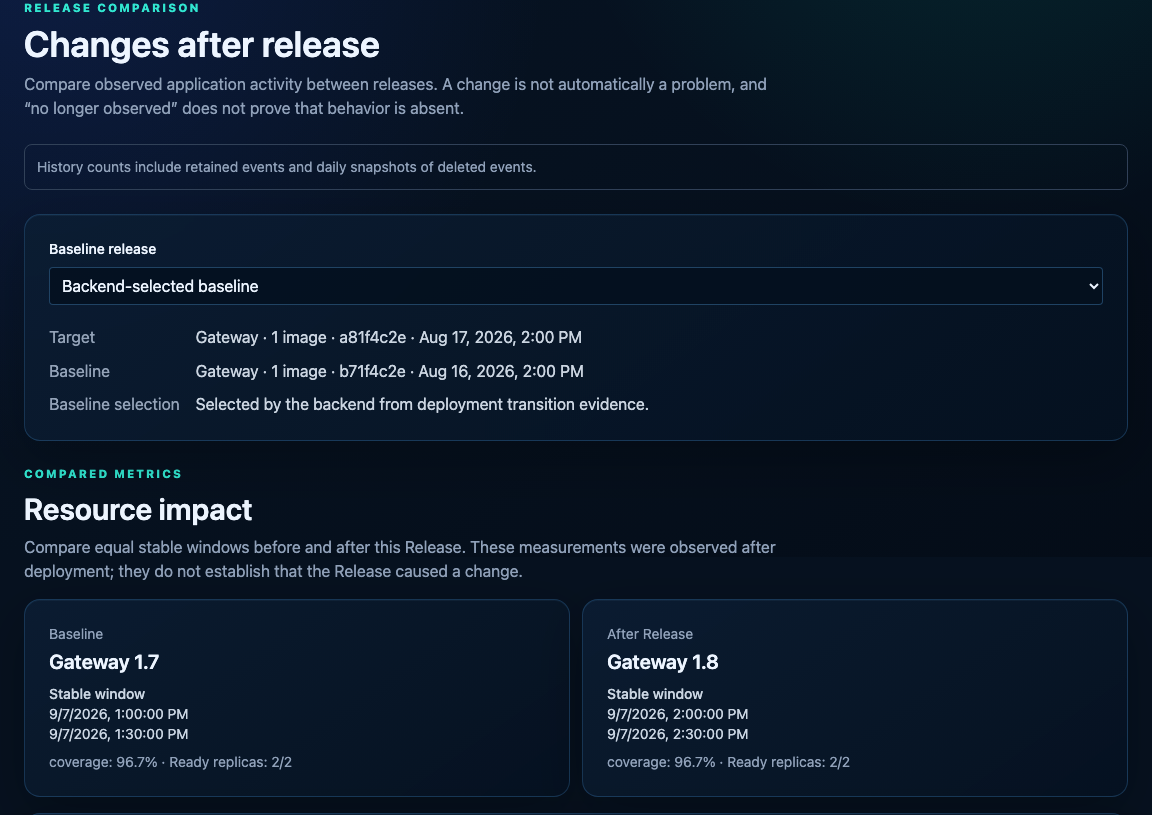Click the history counts notice text
The height and width of the screenshot is (815, 1152).
click(287, 167)
